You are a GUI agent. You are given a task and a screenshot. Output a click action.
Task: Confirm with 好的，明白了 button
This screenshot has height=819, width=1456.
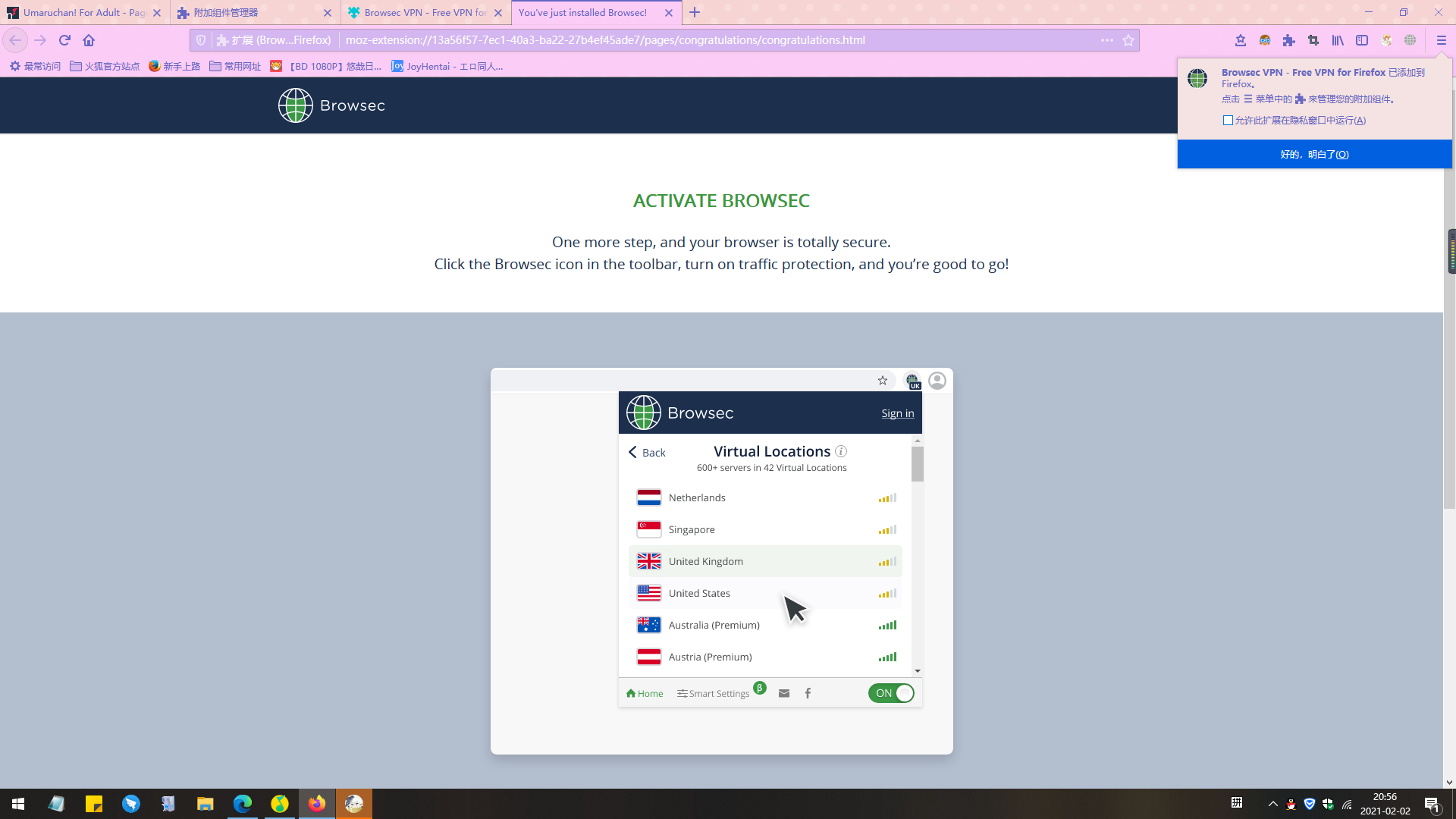pyautogui.click(x=1314, y=154)
